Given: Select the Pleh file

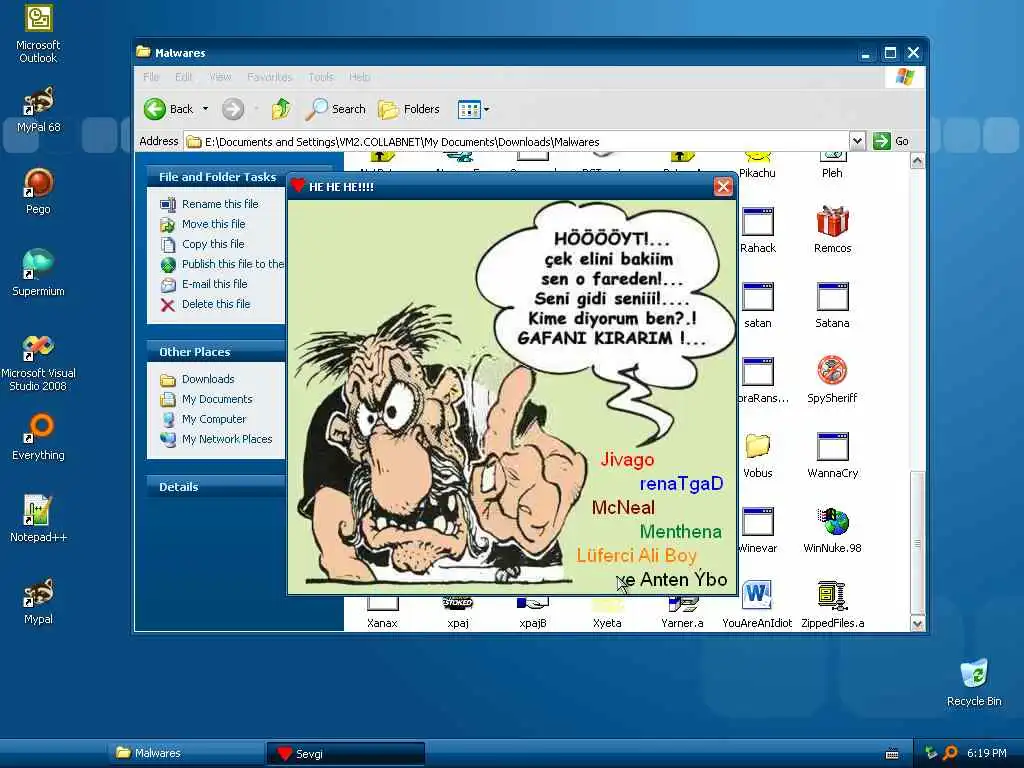Looking at the screenshot, I should [x=832, y=166].
